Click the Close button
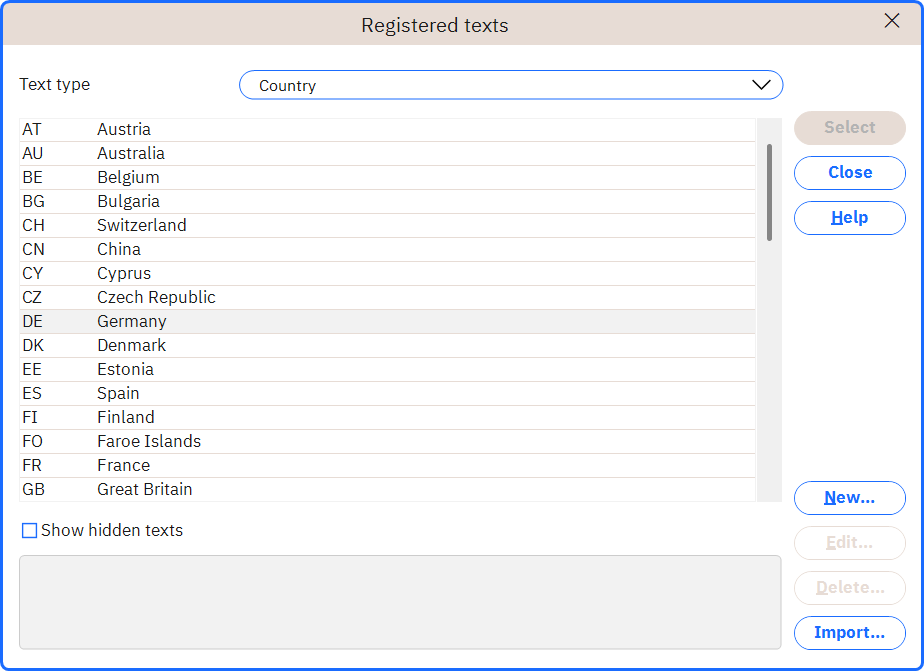The height and width of the screenshot is (671, 924). tap(850, 173)
